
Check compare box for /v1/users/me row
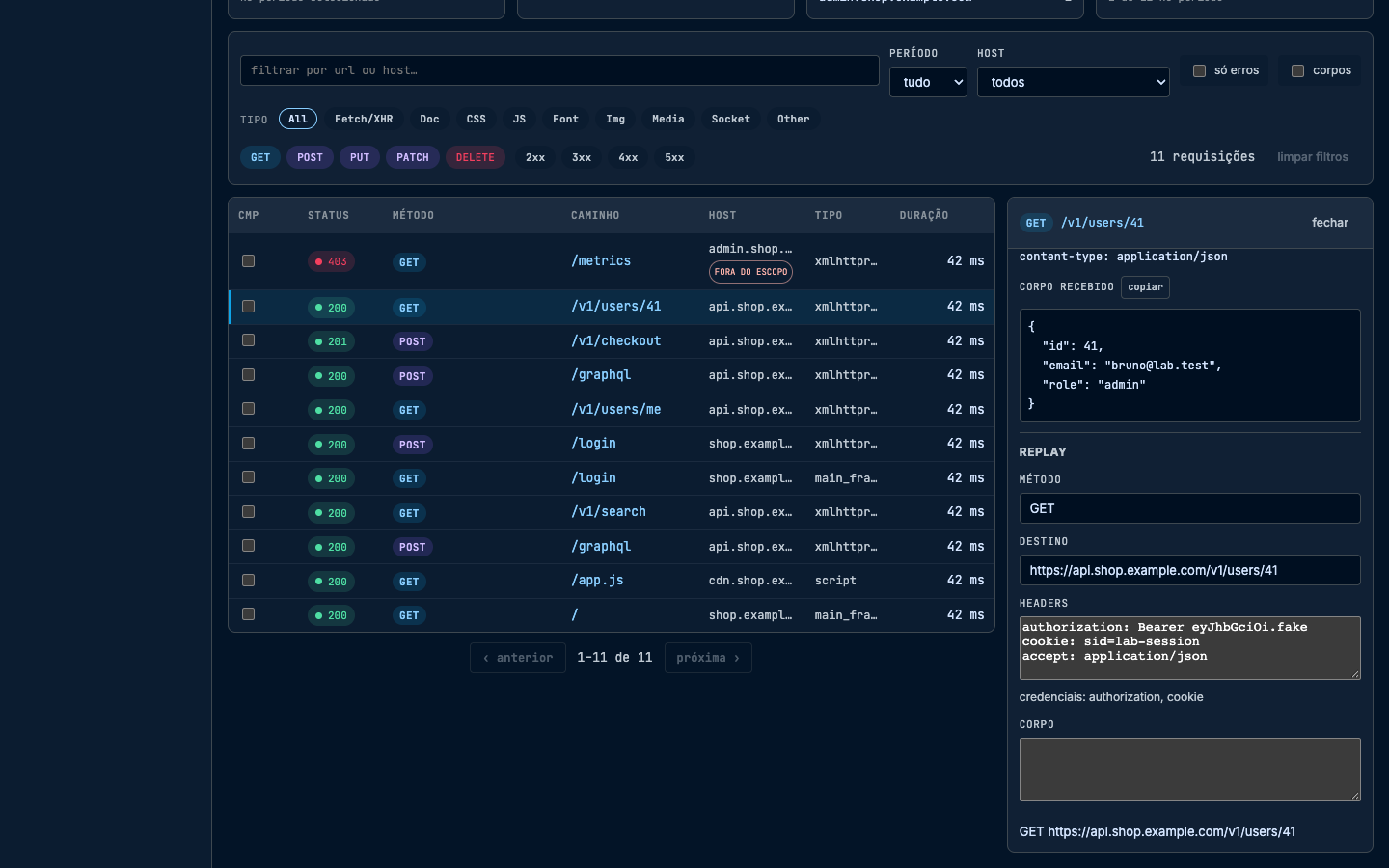pos(248,409)
